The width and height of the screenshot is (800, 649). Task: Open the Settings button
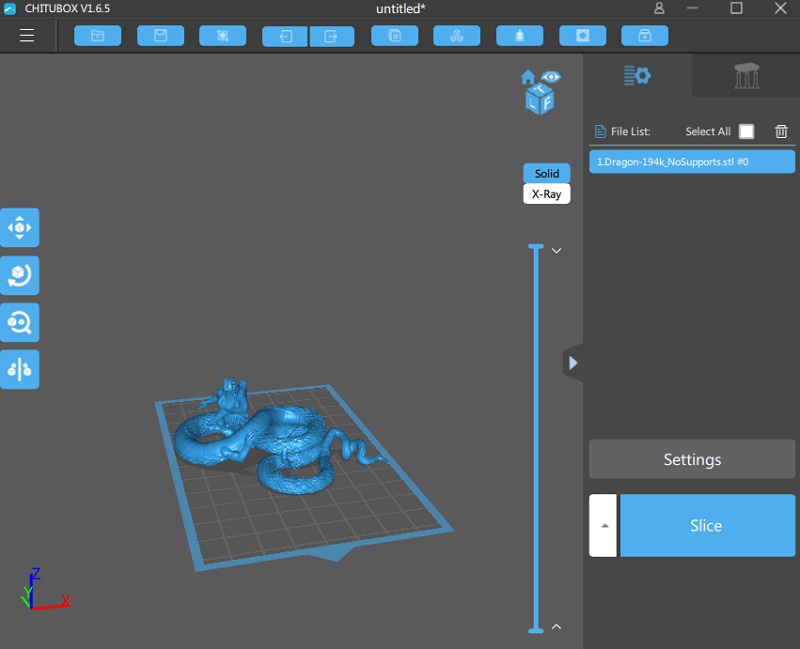(692, 460)
